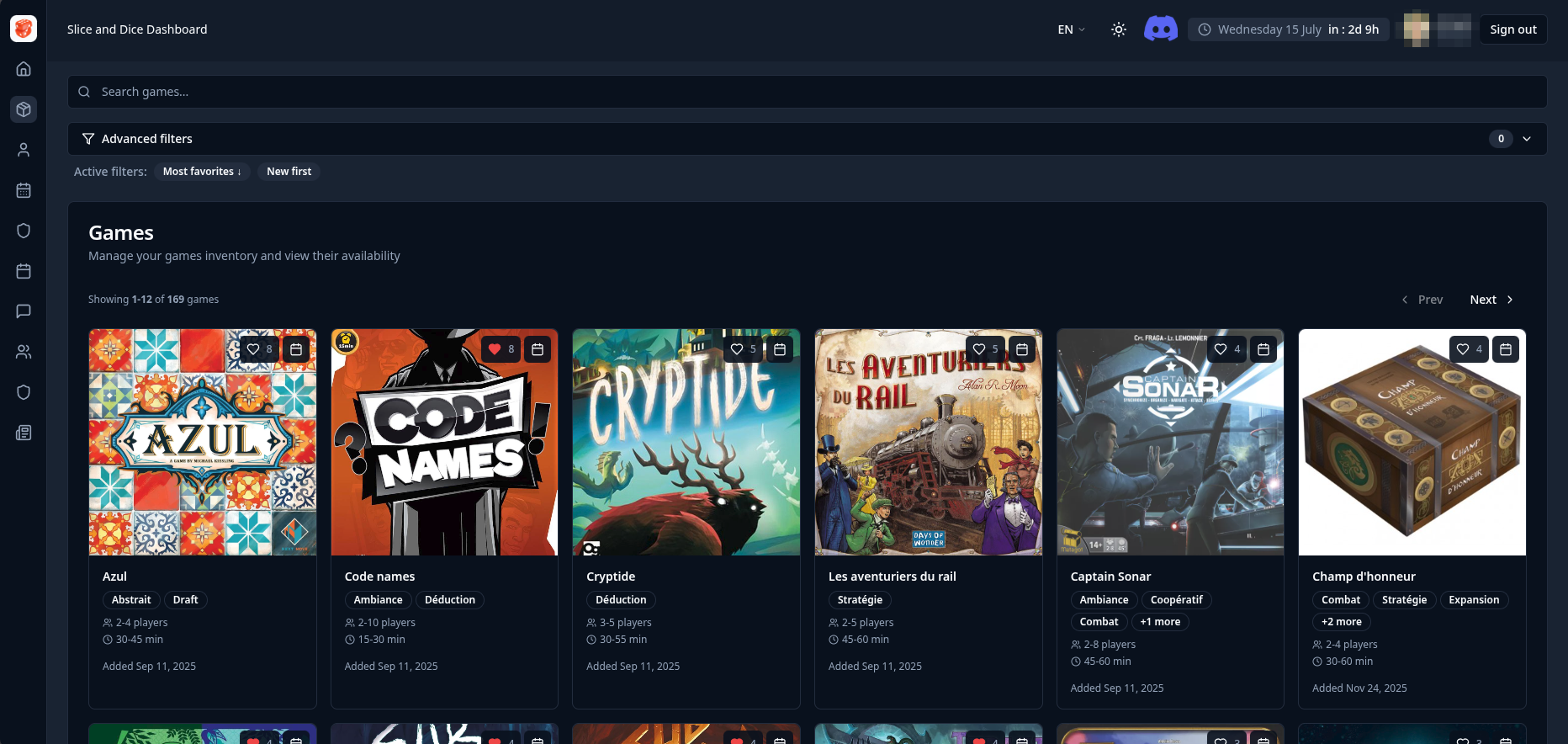Favorite Azul with the heart button
The height and width of the screenshot is (744, 1568).
[x=259, y=349]
